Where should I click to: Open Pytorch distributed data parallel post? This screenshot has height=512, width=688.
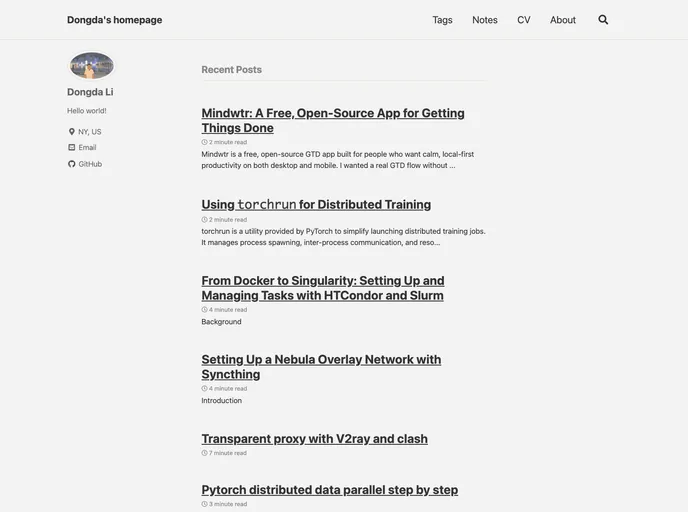329,490
